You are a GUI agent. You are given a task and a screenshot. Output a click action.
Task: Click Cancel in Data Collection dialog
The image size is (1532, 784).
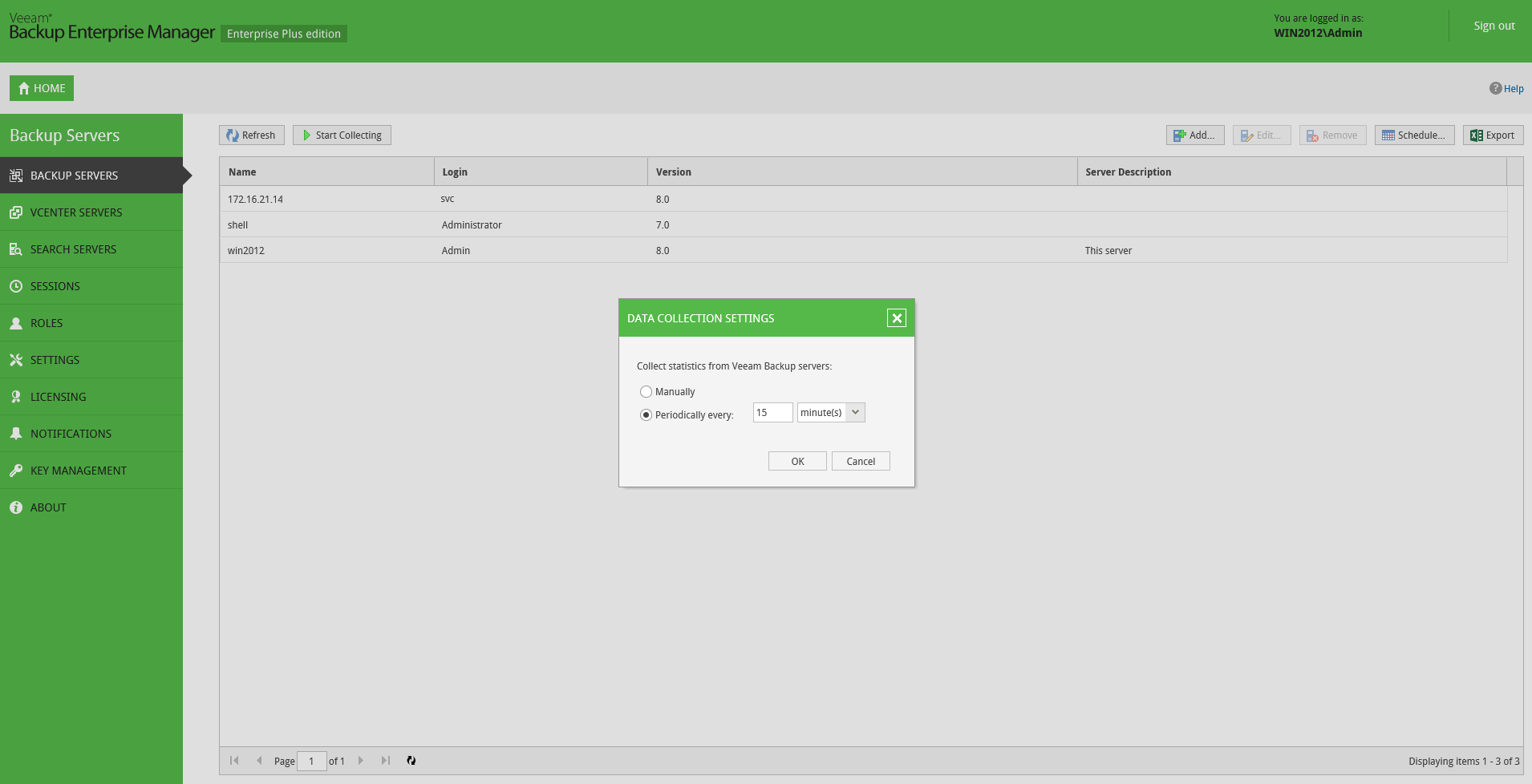pyautogui.click(x=861, y=461)
